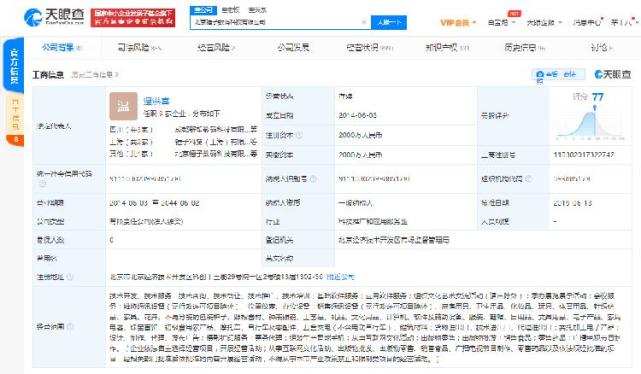The height and width of the screenshot is (374, 641).
Task: Click the 工商注册号 number value
Action: point(583,155)
